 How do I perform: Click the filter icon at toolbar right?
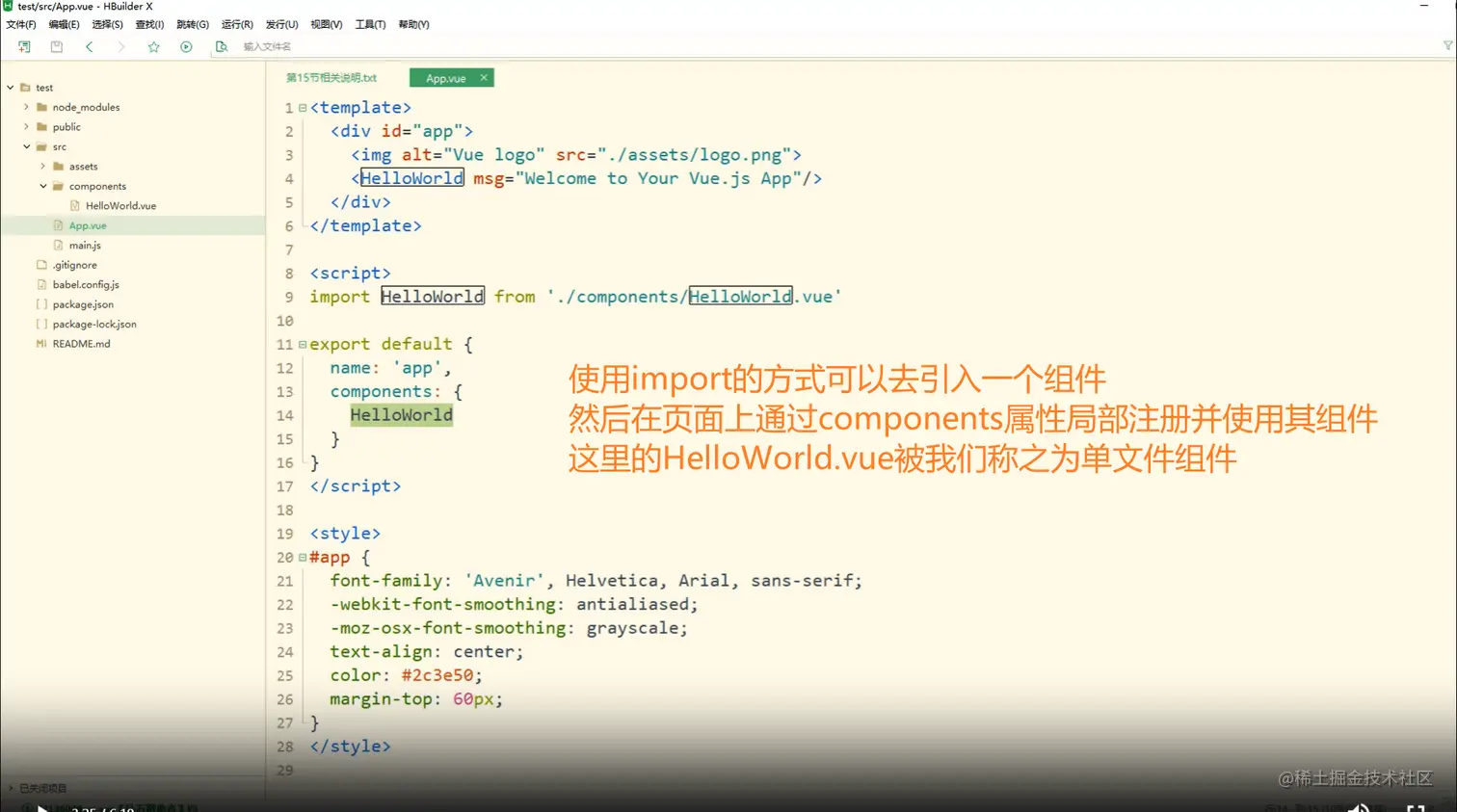coord(1447,45)
